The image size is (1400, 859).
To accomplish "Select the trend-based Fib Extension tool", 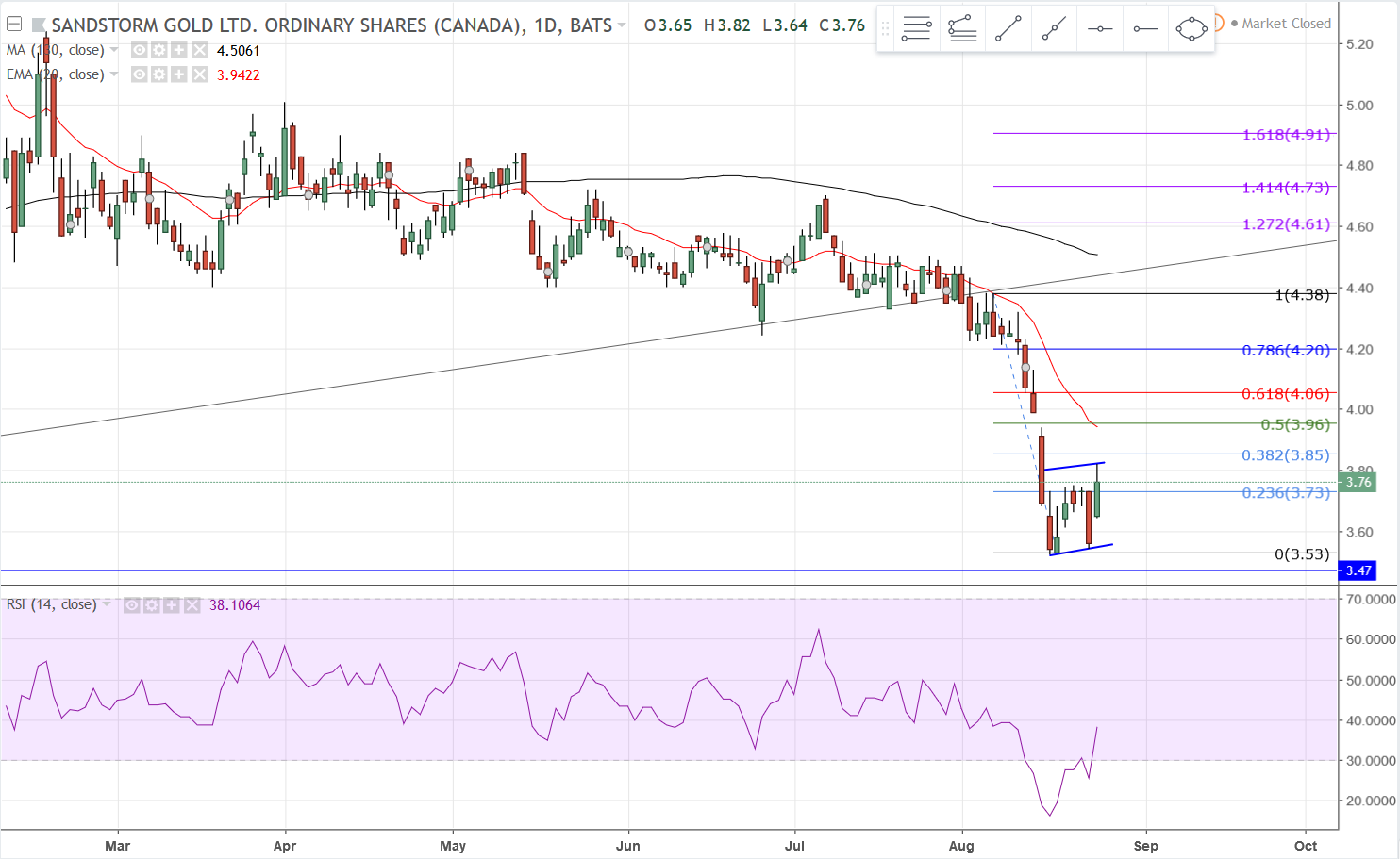I will 962,29.
